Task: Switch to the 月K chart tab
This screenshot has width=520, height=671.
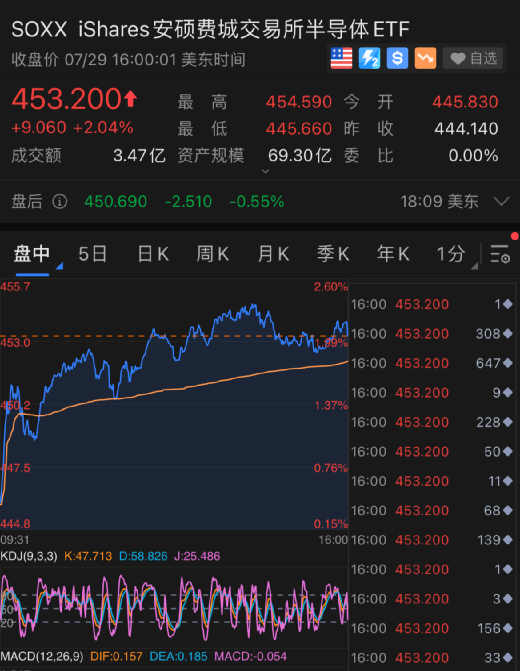Action: coord(273,254)
